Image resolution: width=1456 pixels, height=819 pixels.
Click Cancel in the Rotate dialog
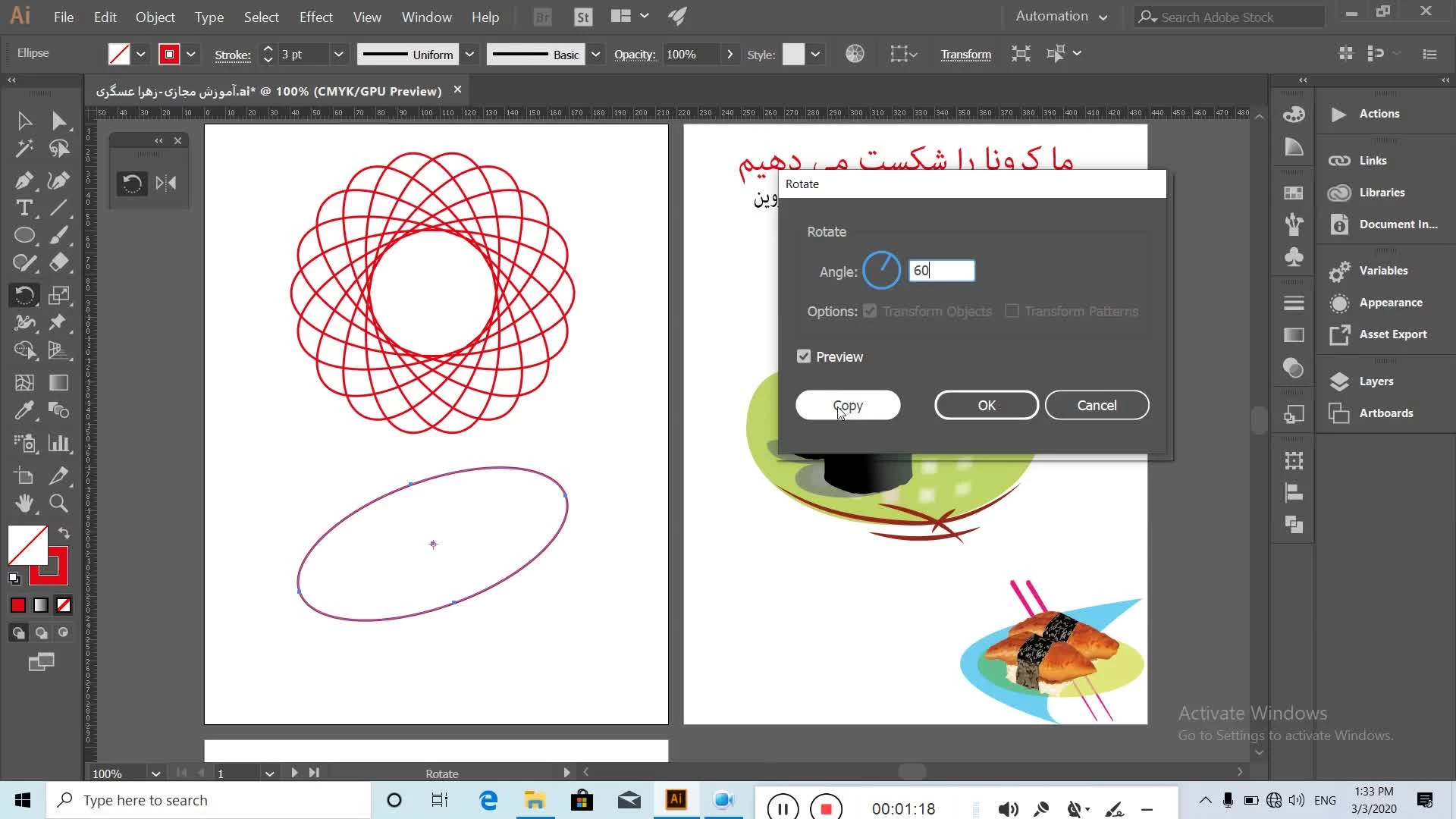coord(1097,405)
